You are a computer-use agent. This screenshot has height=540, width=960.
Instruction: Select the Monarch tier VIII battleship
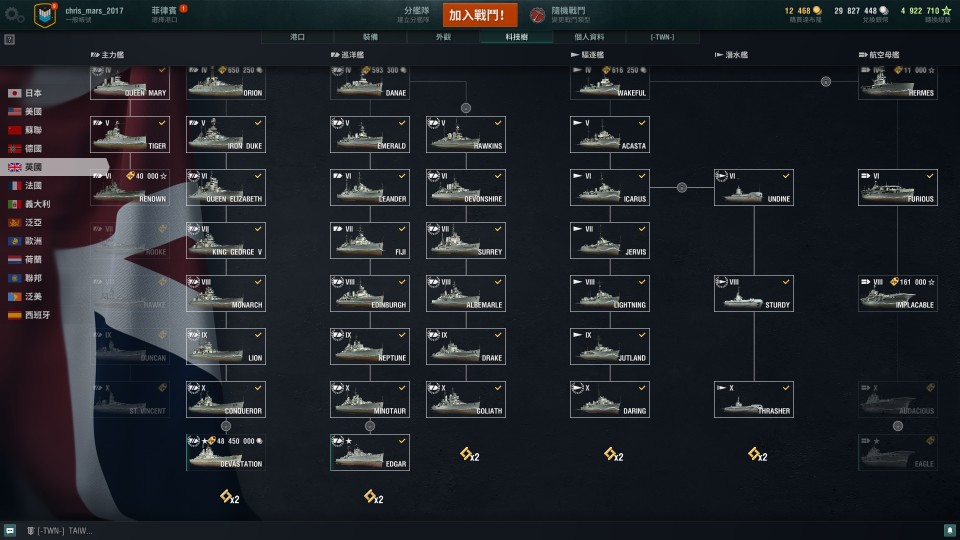tap(226, 293)
